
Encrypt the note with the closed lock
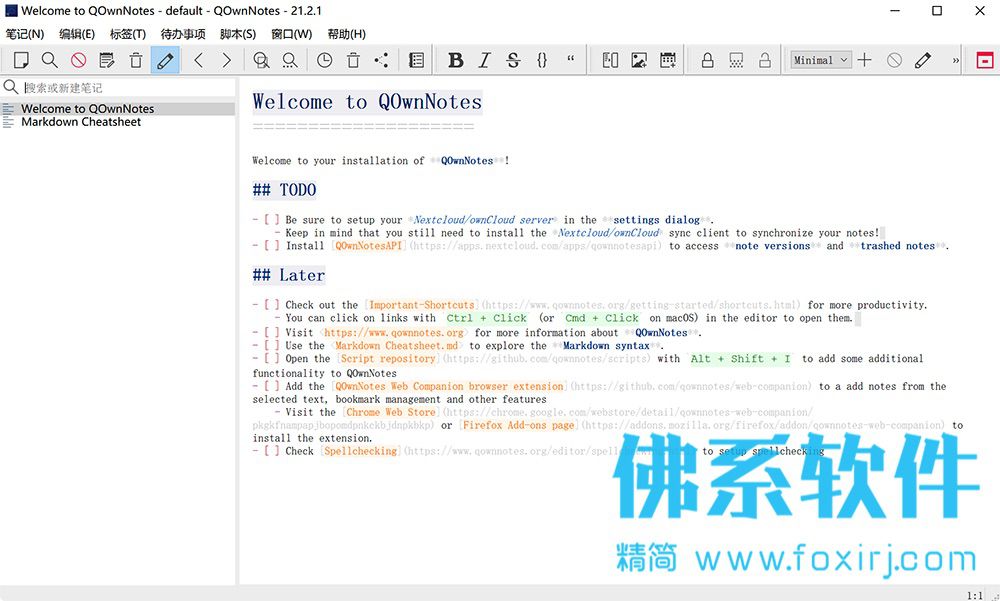(x=707, y=60)
